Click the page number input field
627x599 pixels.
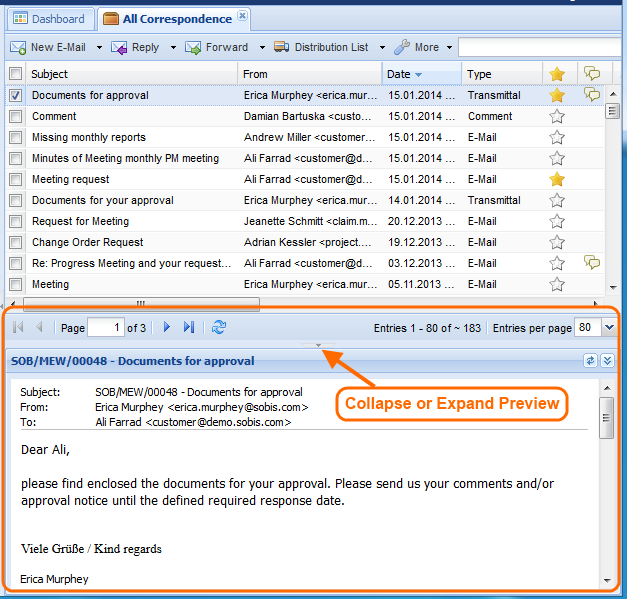(x=105, y=327)
